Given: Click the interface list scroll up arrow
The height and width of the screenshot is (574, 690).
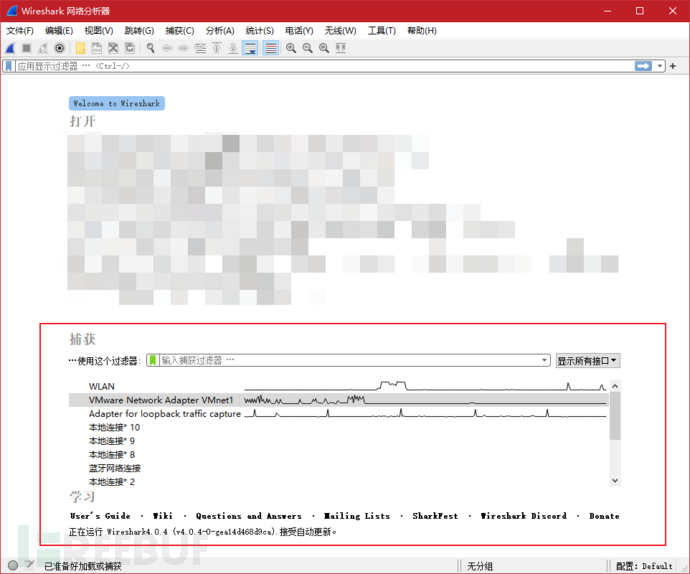Looking at the screenshot, I should (615, 386).
